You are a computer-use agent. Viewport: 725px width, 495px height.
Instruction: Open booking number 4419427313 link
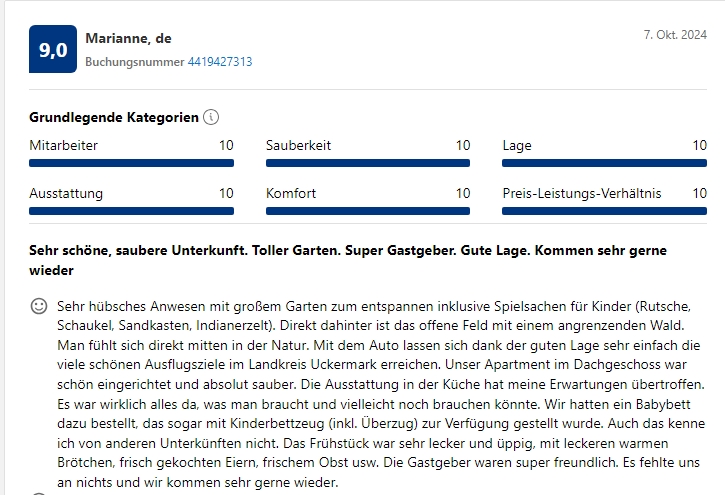point(220,62)
